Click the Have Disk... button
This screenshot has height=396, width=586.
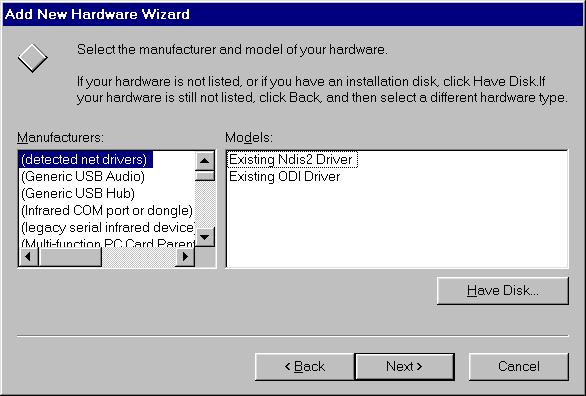coord(503,291)
